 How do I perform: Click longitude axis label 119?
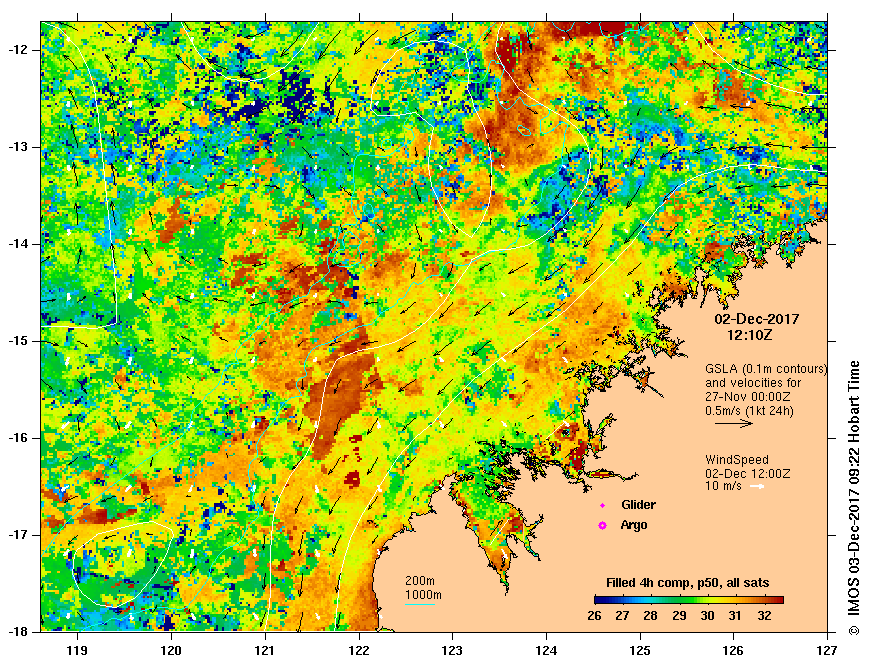coord(77,649)
